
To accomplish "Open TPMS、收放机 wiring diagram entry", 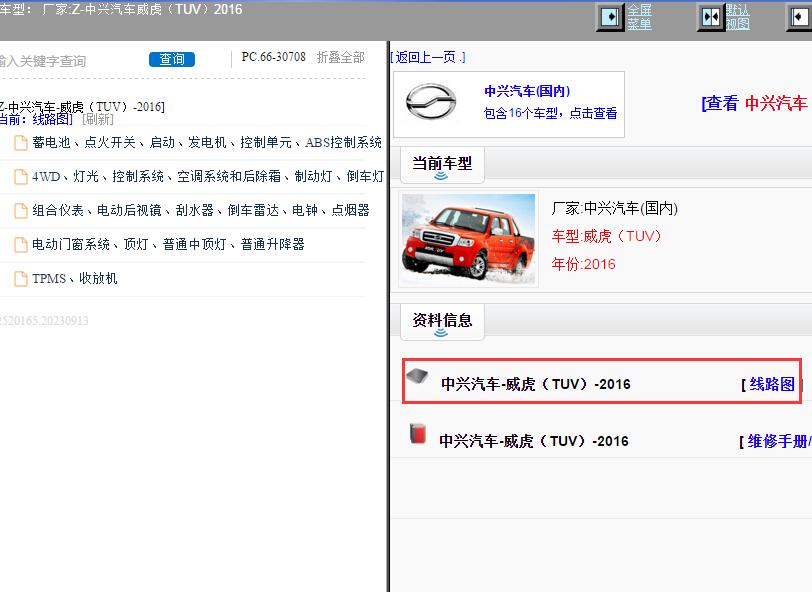I will [x=75, y=279].
